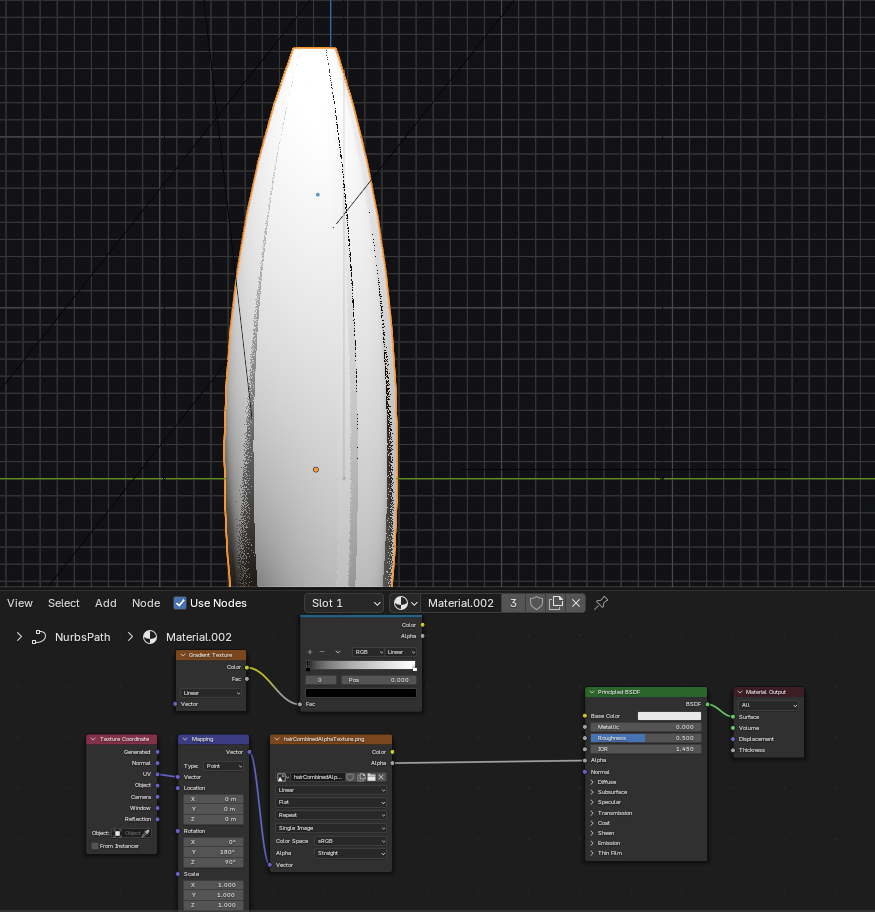The height and width of the screenshot is (912, 875).
Task: Open image file with the folder icon
Action: (x=371, y=777)
